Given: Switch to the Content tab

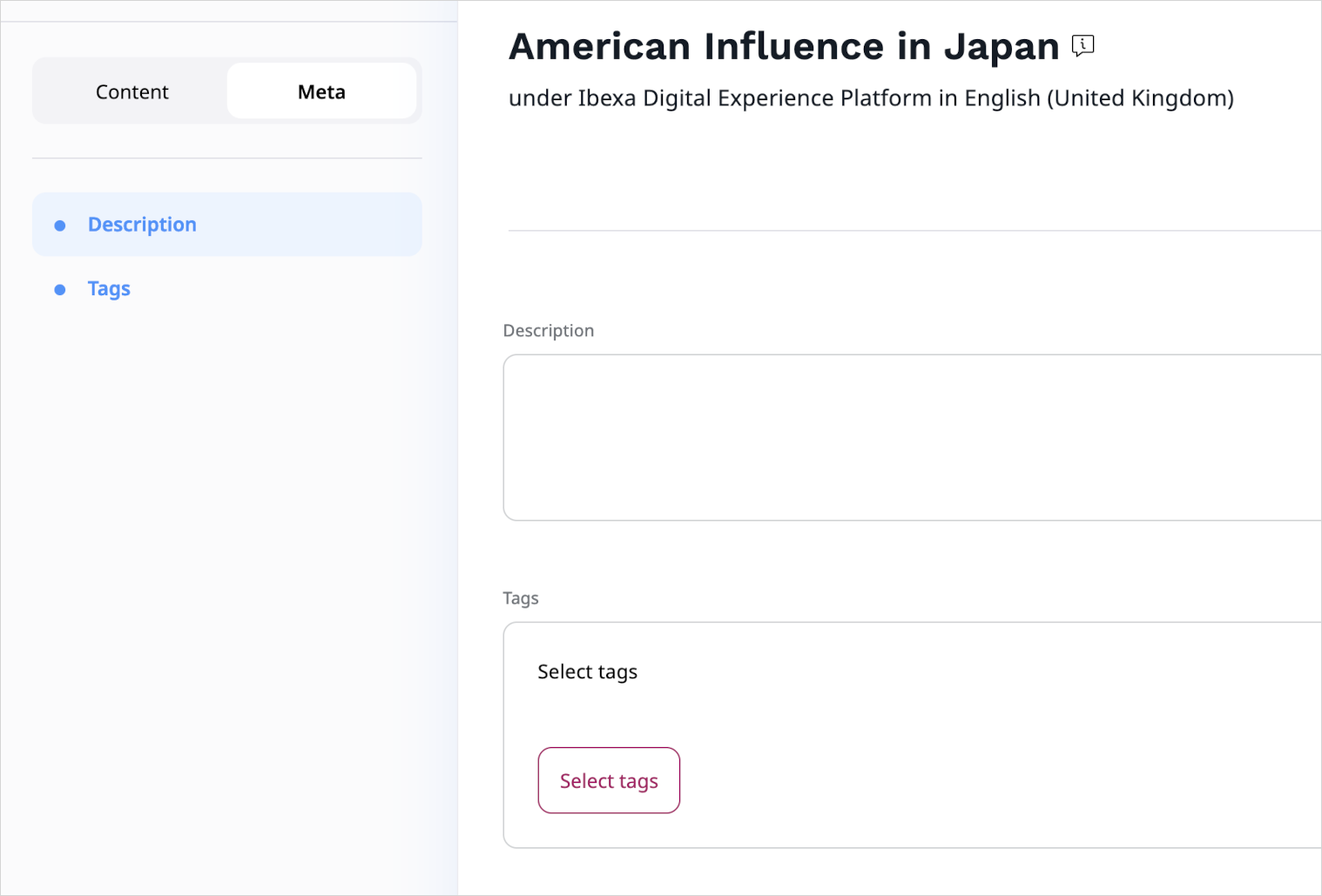Looking at the screenshot, I should click(132, 91).
